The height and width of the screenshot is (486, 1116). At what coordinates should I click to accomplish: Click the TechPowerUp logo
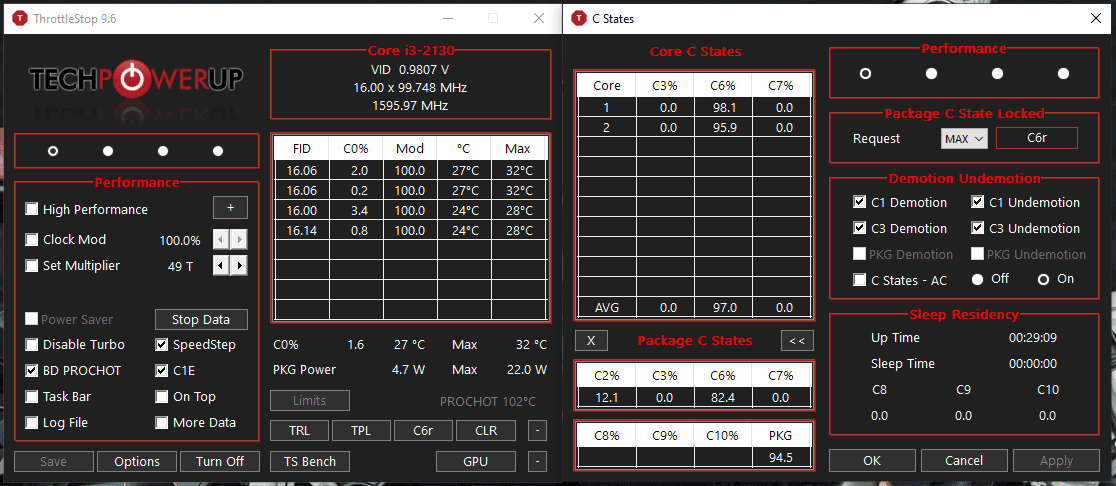(x=135, y=80)
